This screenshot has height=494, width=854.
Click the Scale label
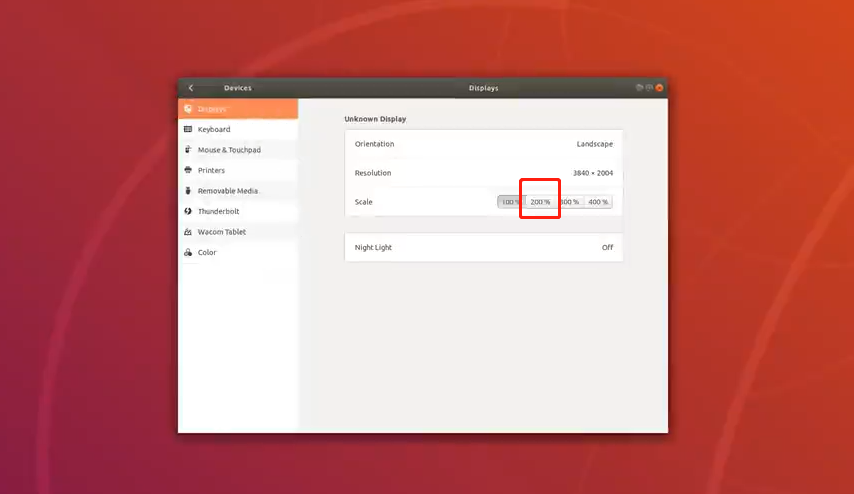pos(363,202)
